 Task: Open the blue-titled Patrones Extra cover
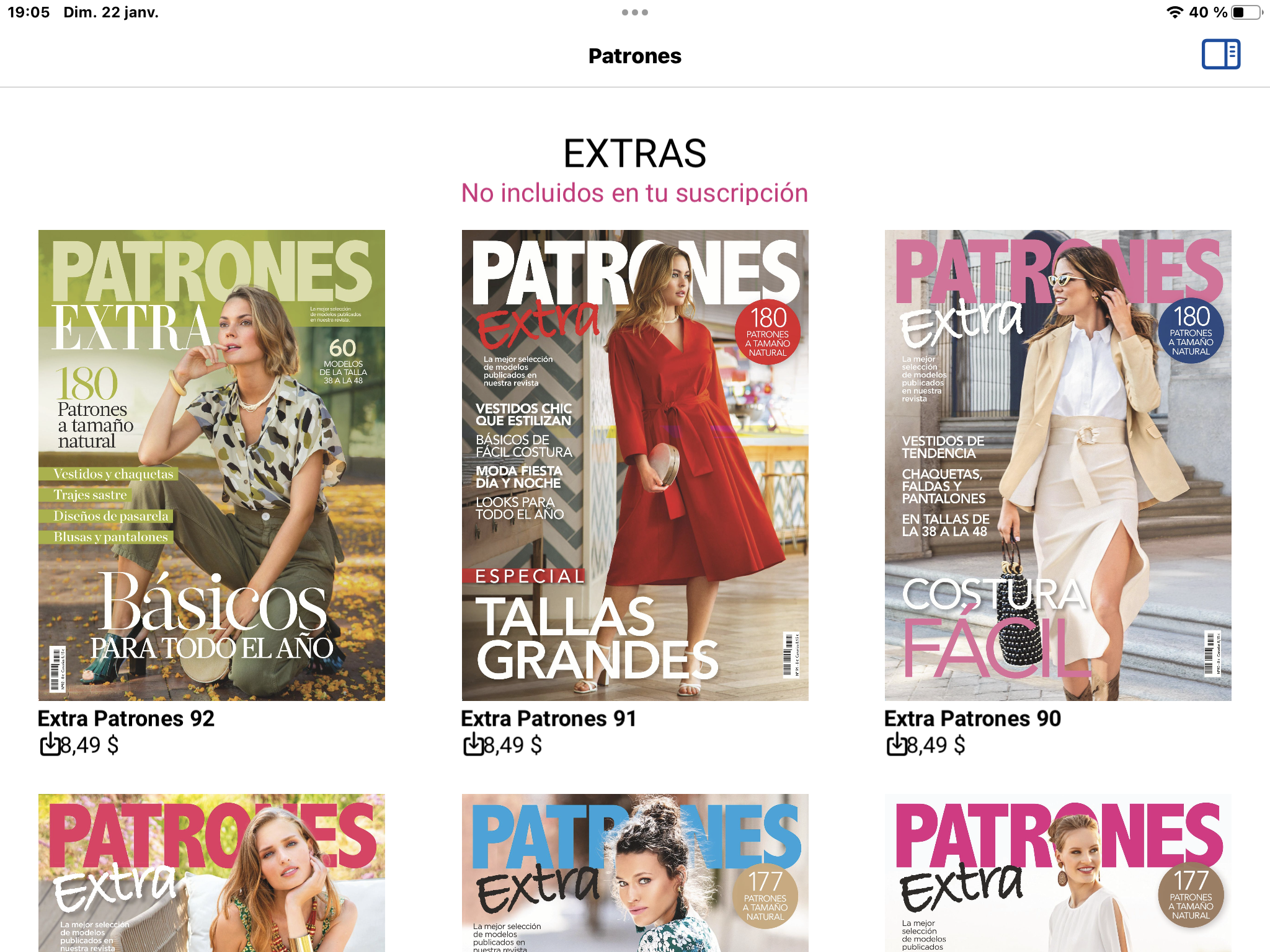634,873
